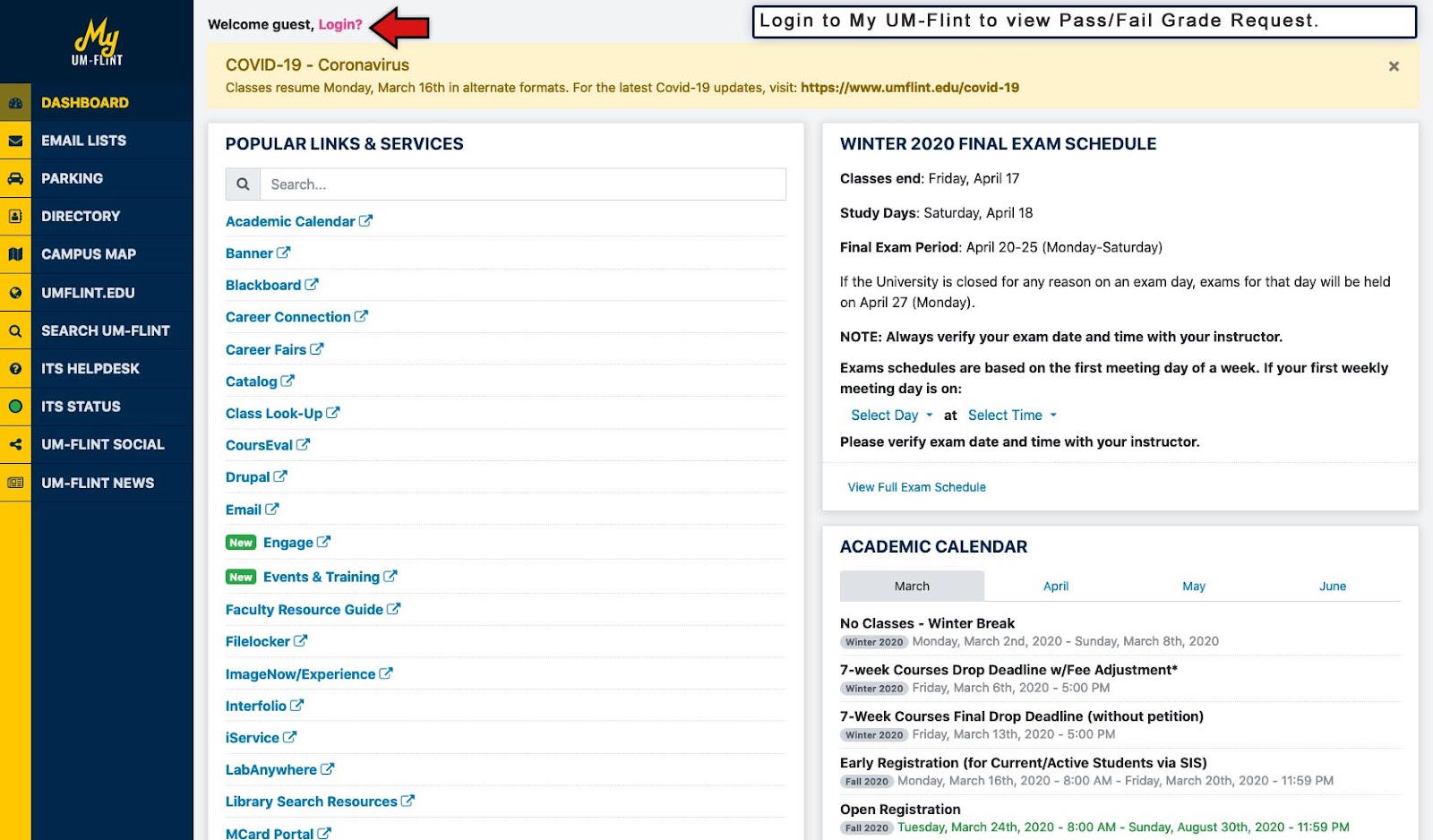Click the ITS Helpdesk question mark icon
1433x840 pixels.
coord(15,369)
